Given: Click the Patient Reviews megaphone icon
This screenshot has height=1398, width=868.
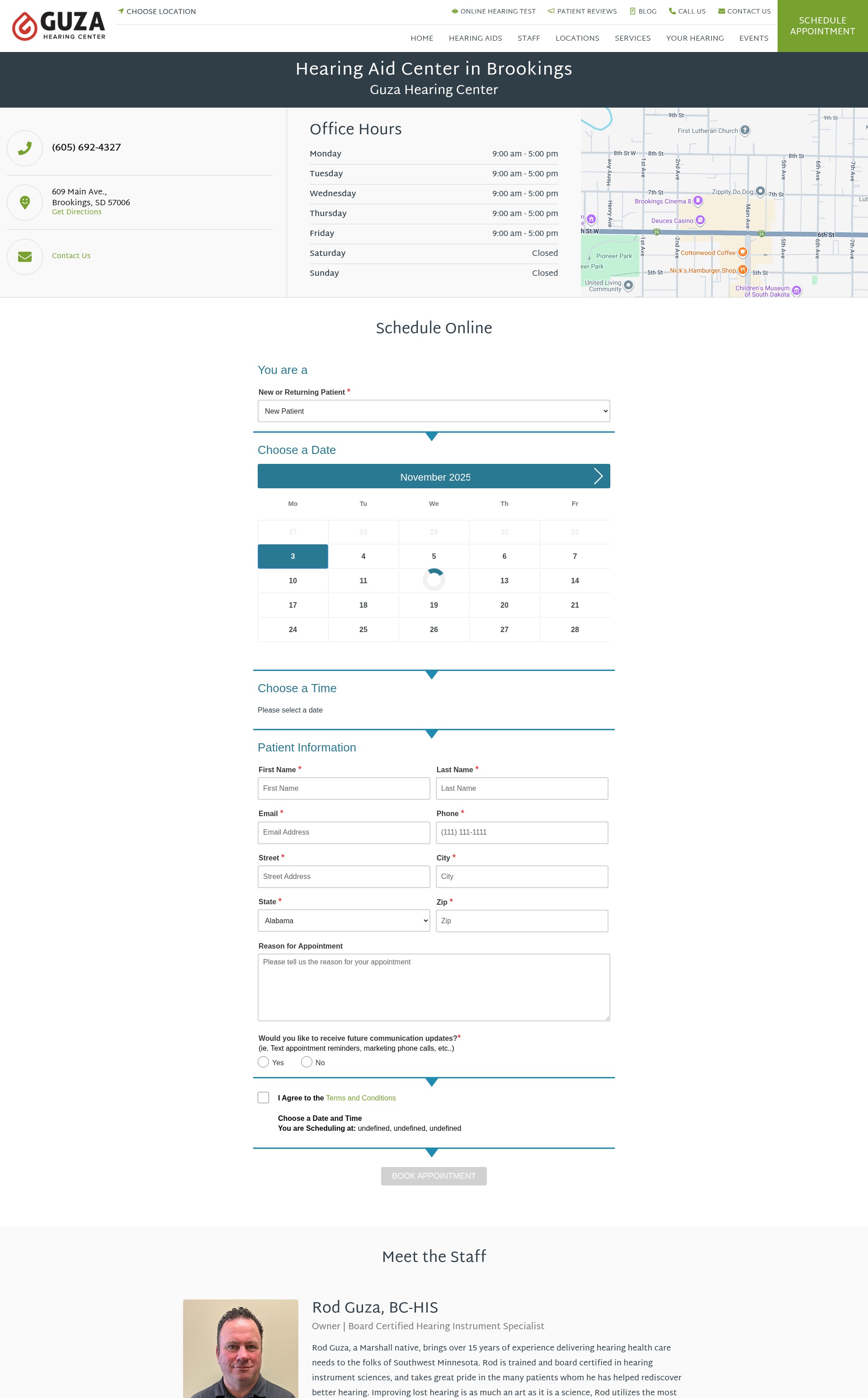Looking at the screenshot, I should [551, 11].
